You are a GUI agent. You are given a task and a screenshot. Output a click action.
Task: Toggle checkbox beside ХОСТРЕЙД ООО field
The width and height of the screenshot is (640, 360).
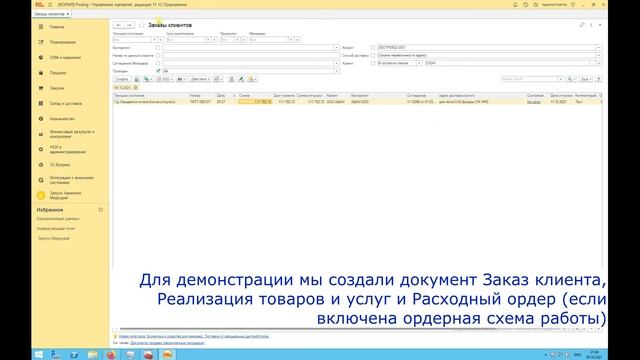373,48
